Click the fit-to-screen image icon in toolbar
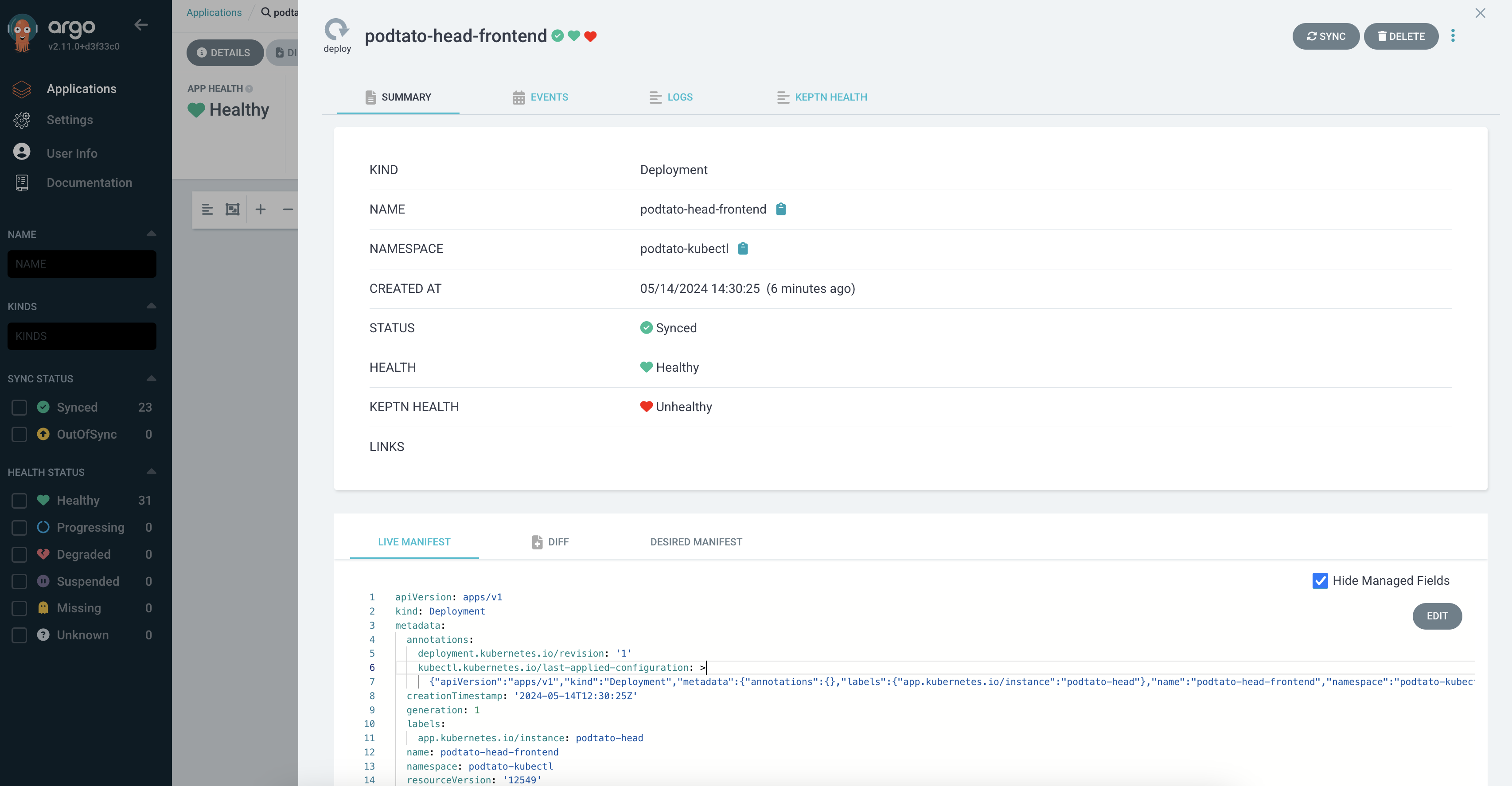The width and height of the screenshot is (1512, 786). tap(233, 209)
